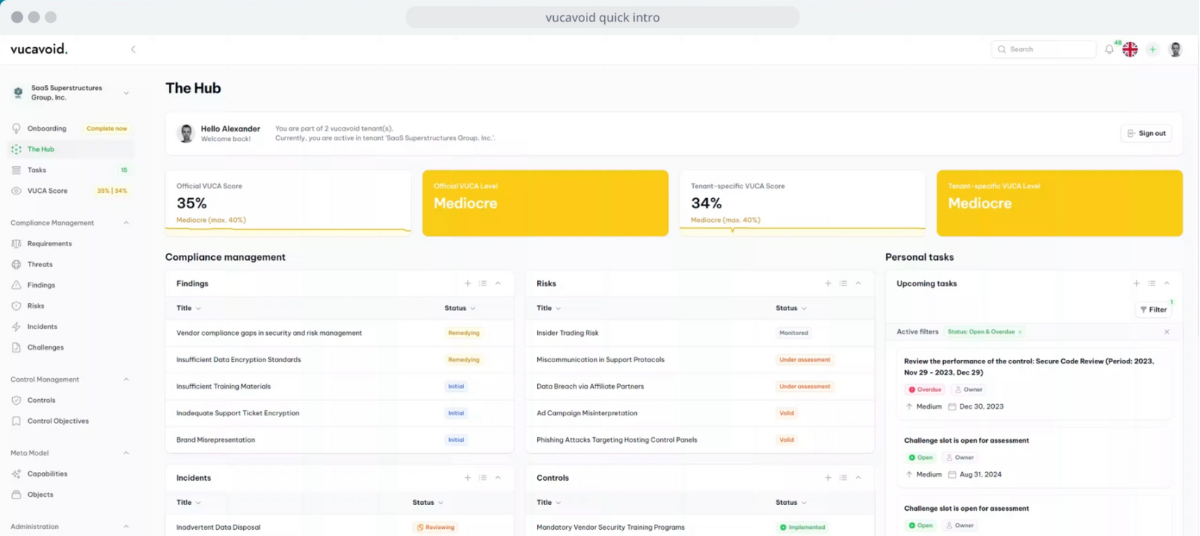Open language selector UK flag icon
The height and width of the screenshot is (536, 1200).
point(1130,49)
